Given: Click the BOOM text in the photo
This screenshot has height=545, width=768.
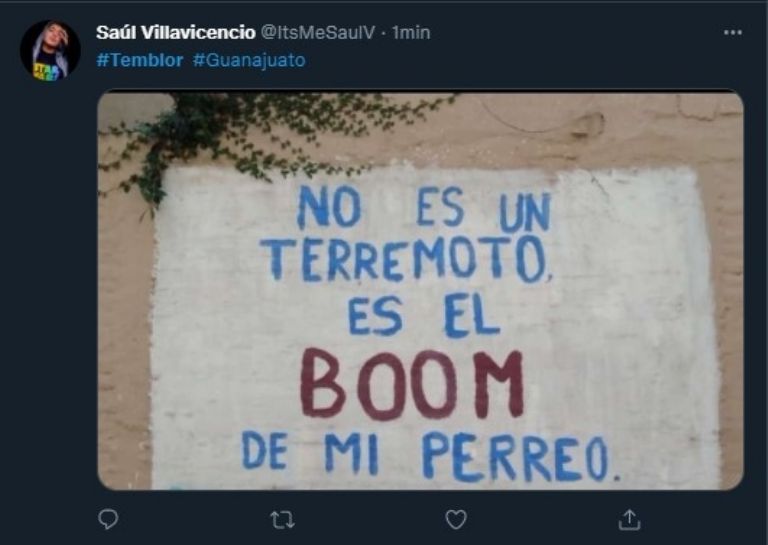Looking at the screenshot, I should tap(412, 384).
